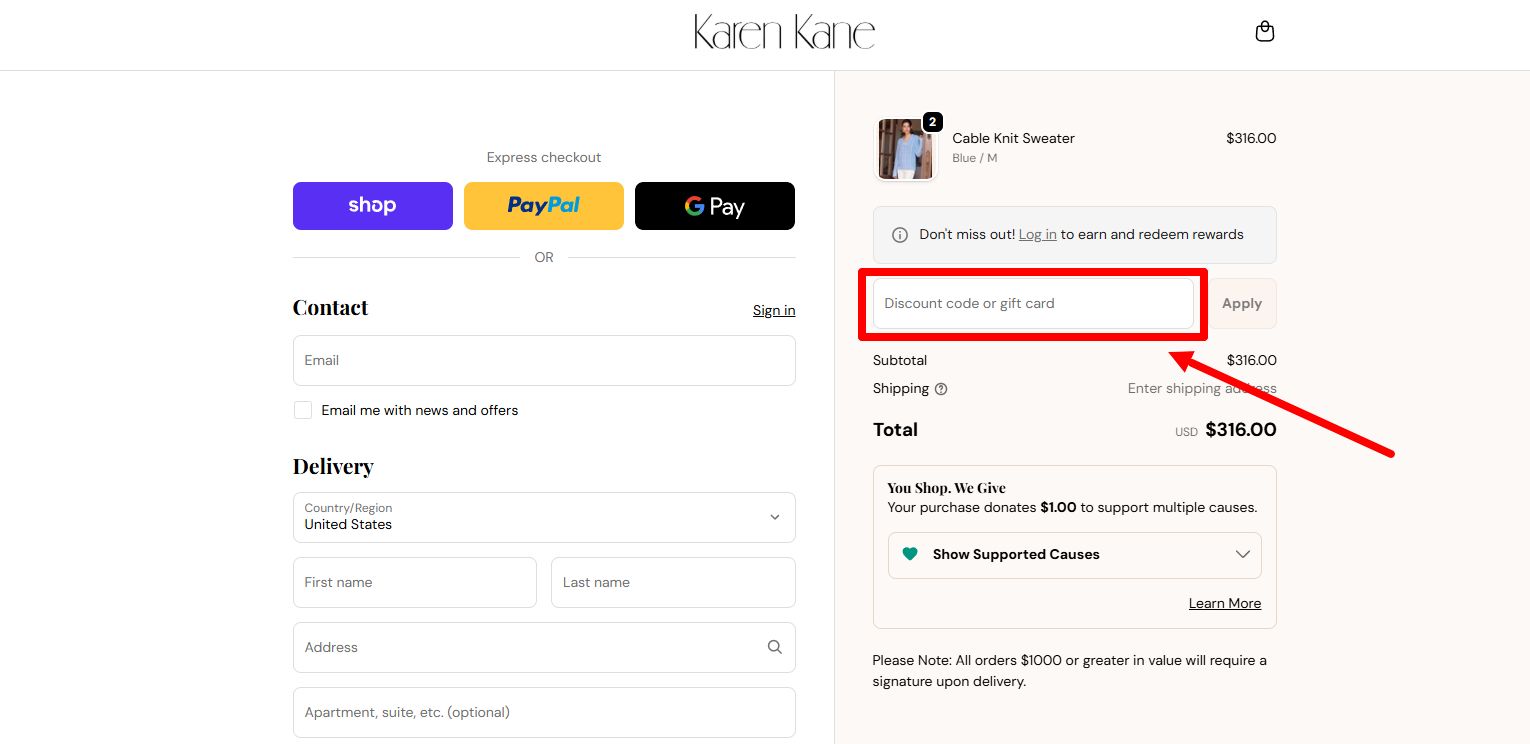Click the Karen Kane logo

coord(784,32)
